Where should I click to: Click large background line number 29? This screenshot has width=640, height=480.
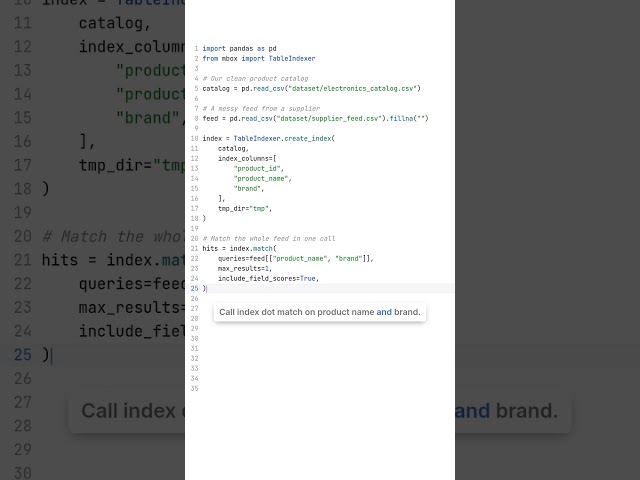pos(22,449)
